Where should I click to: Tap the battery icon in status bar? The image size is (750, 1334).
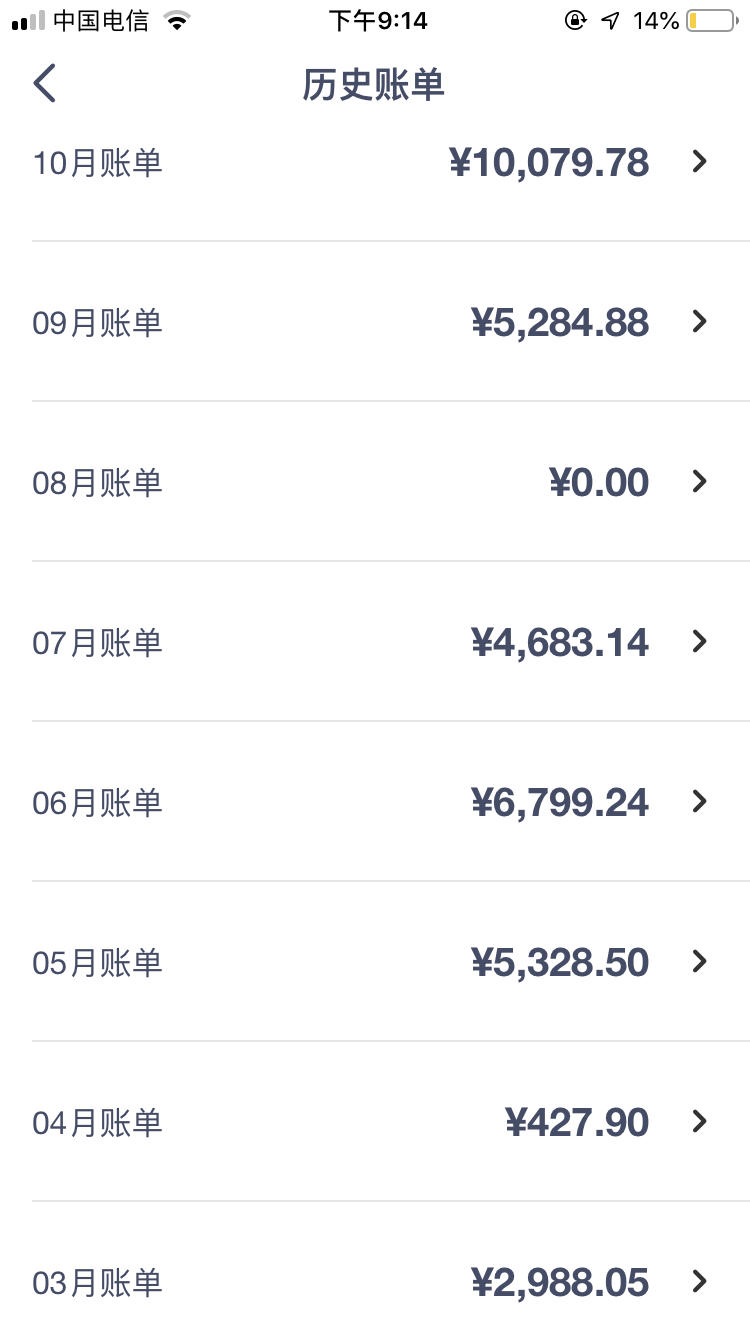tap(712, 20)
